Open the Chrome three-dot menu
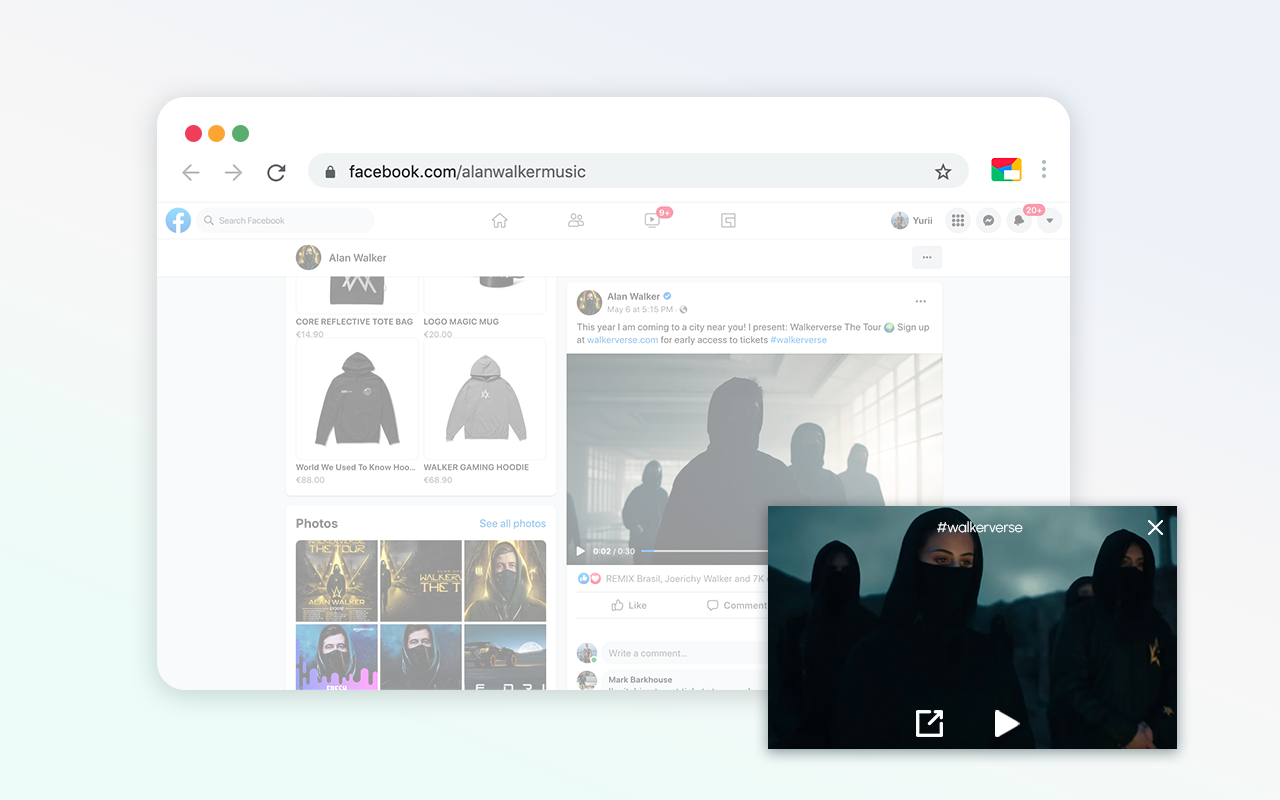 [x=1043, y=169]
